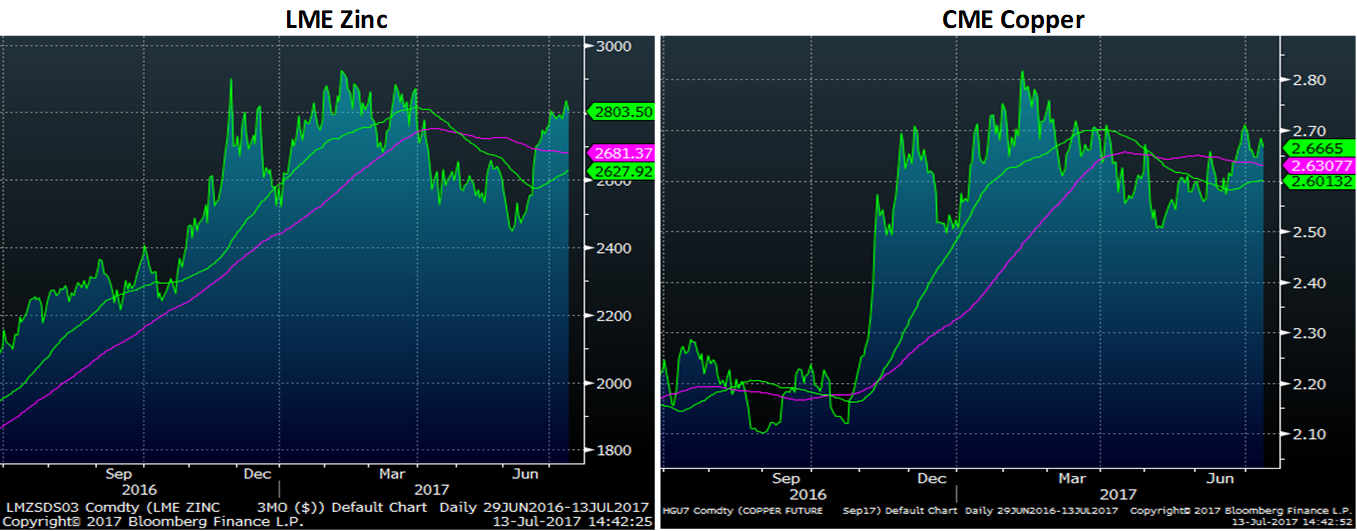Image resolution: width=1357 pixels, height=531 pixels.
Task: Select the green 2803.50 zinc price tag
Action: (622, 112)
